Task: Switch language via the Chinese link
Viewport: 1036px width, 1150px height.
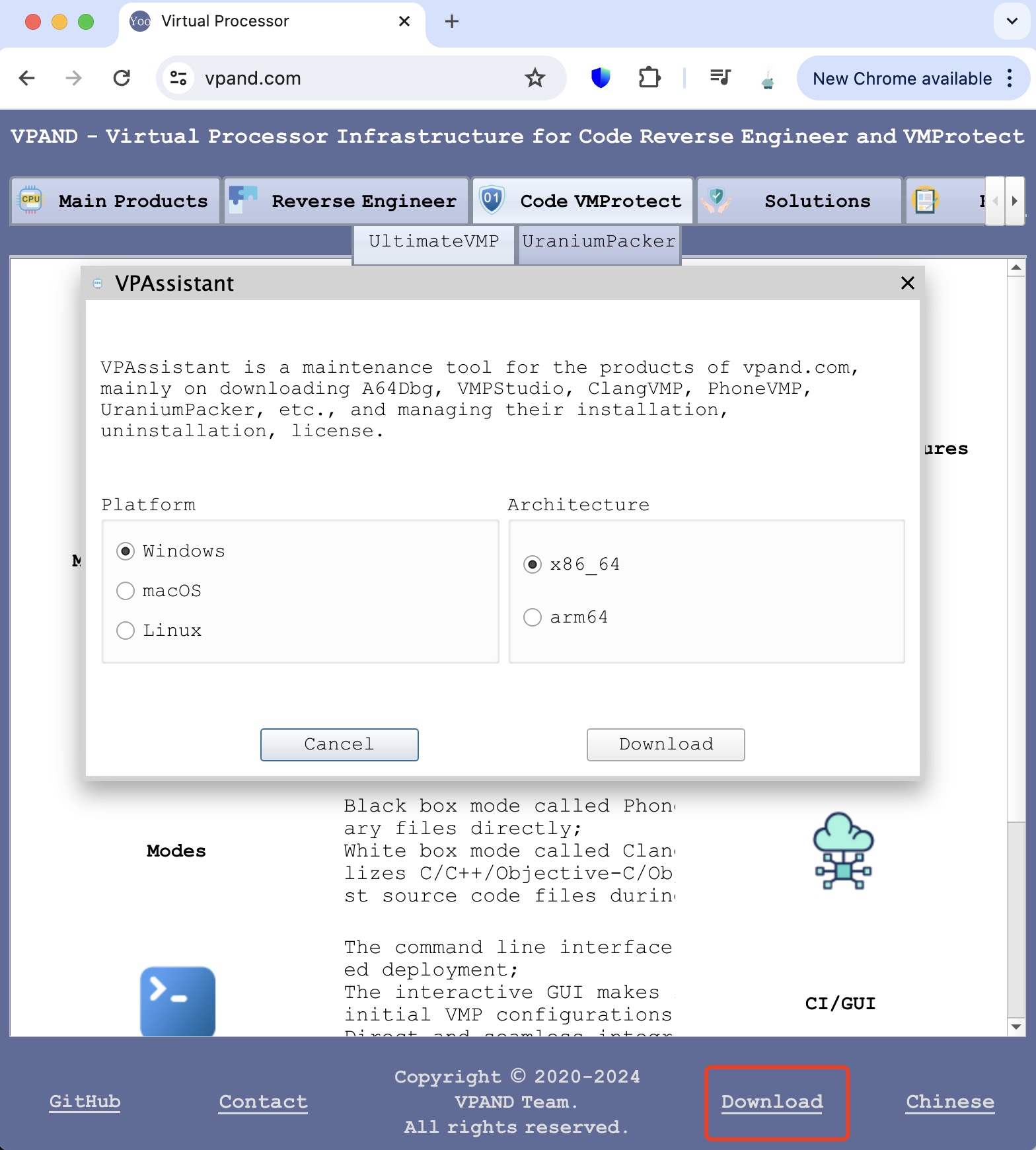Action: click(949, 1101)
